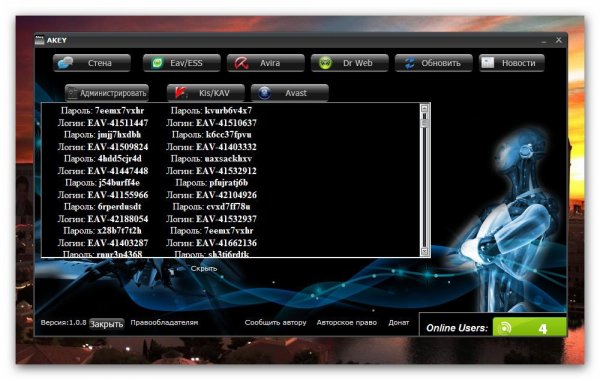Select the Eav/ESS keys button
This screenshot has width=600, height=380.
182,63
